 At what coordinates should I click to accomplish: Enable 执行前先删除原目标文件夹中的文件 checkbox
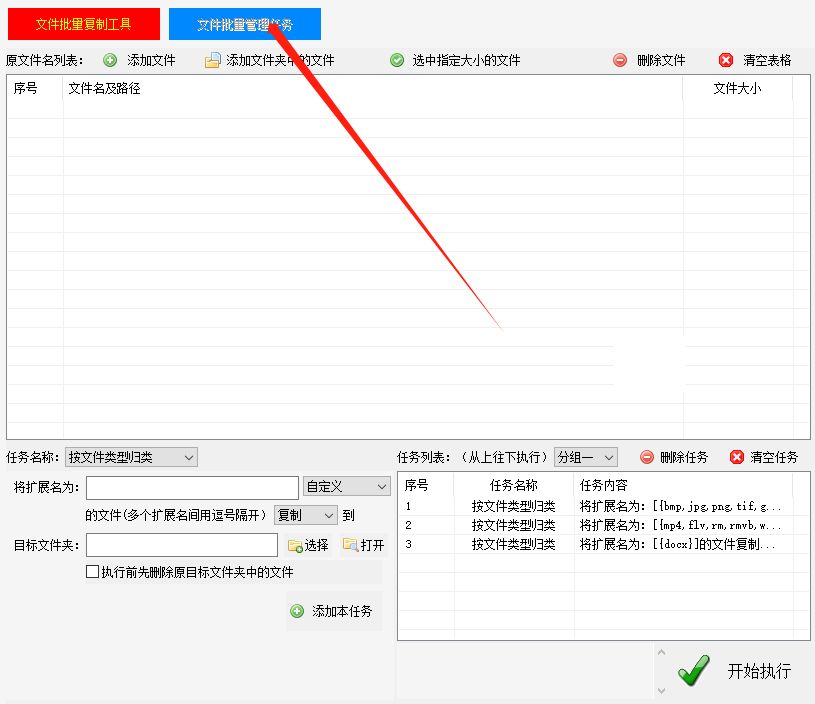tap(93, 571)
